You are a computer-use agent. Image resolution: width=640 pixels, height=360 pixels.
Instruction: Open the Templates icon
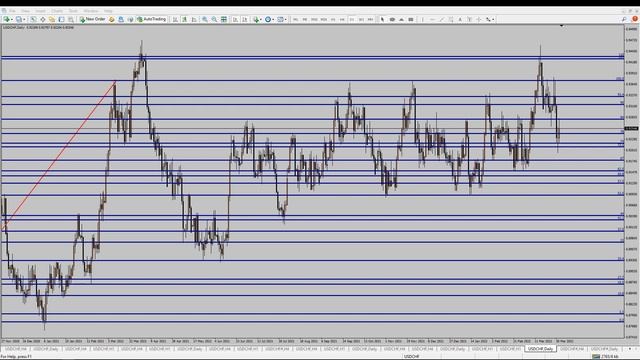(280, 19)
